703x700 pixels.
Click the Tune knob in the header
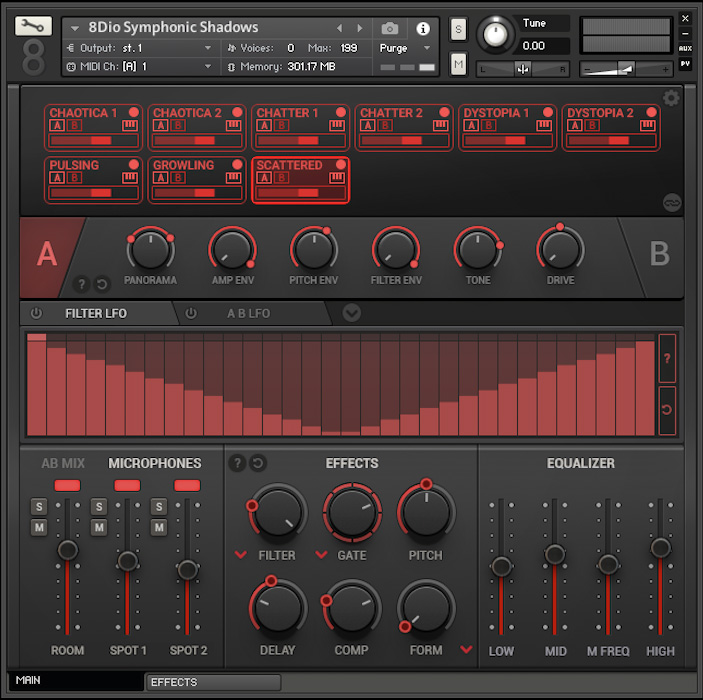[x=495, y=34]
